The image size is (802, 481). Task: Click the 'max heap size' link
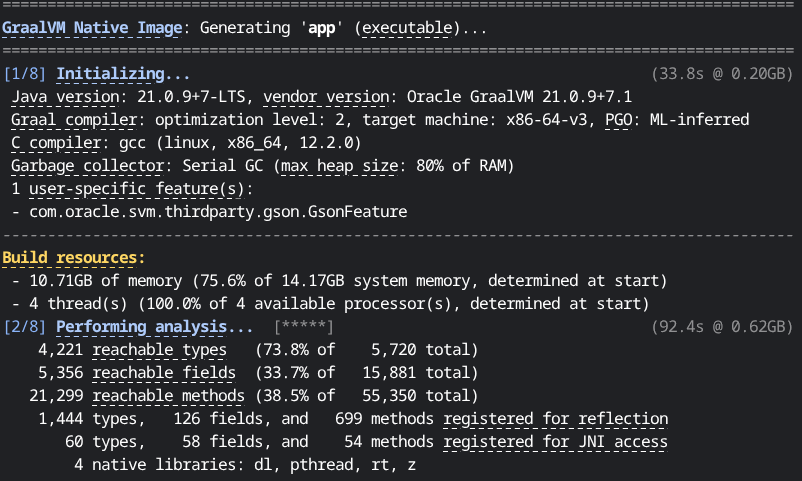(x=339, y=166)
